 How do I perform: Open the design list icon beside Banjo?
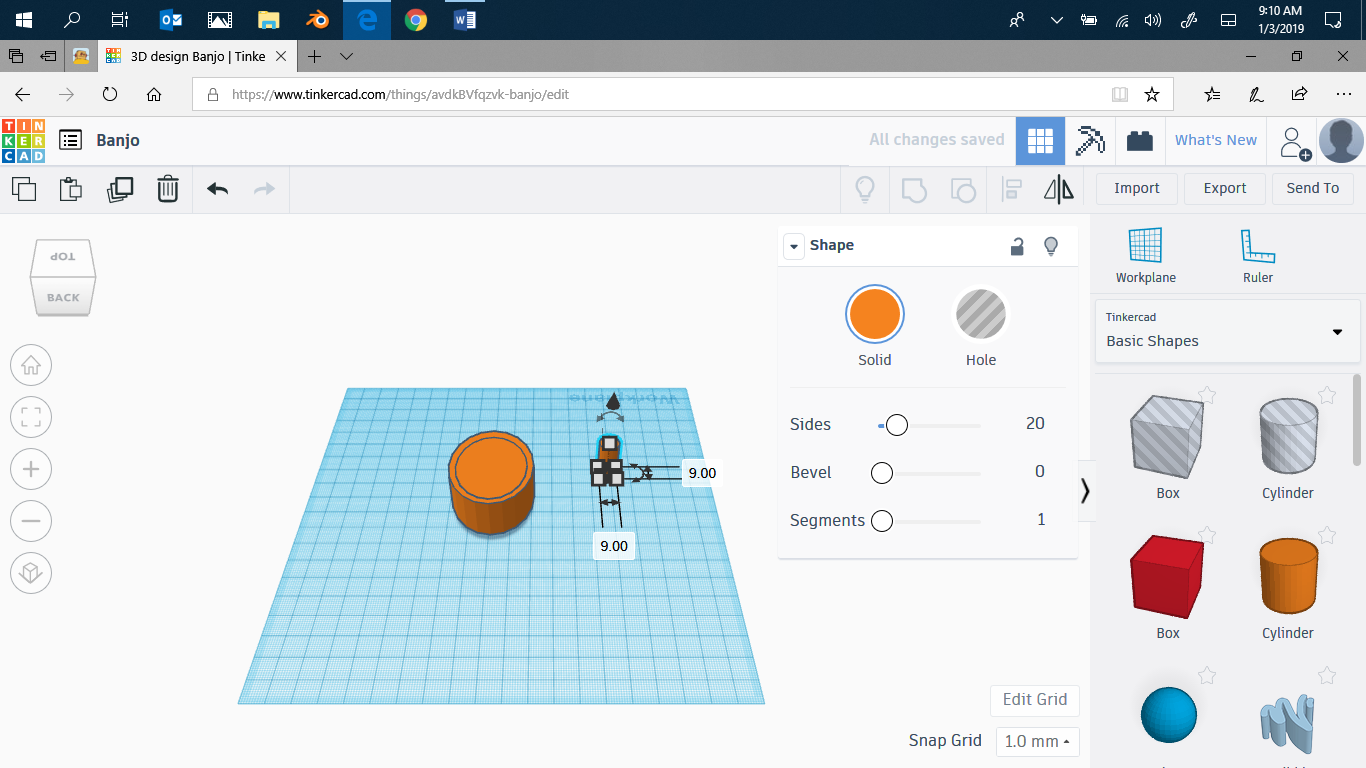point(70,140)
